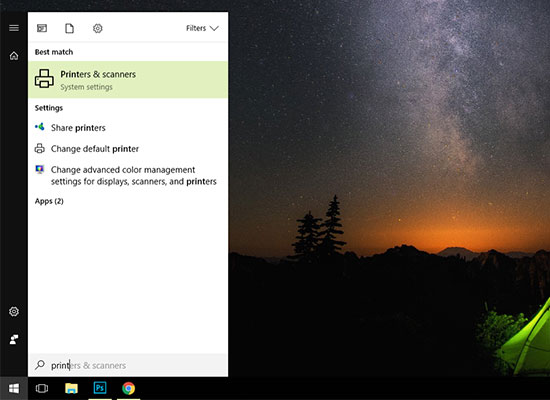This screenshot has height=400, width=550.
Task: Open the hamburger menu in search sidebar
Action: 14,28
